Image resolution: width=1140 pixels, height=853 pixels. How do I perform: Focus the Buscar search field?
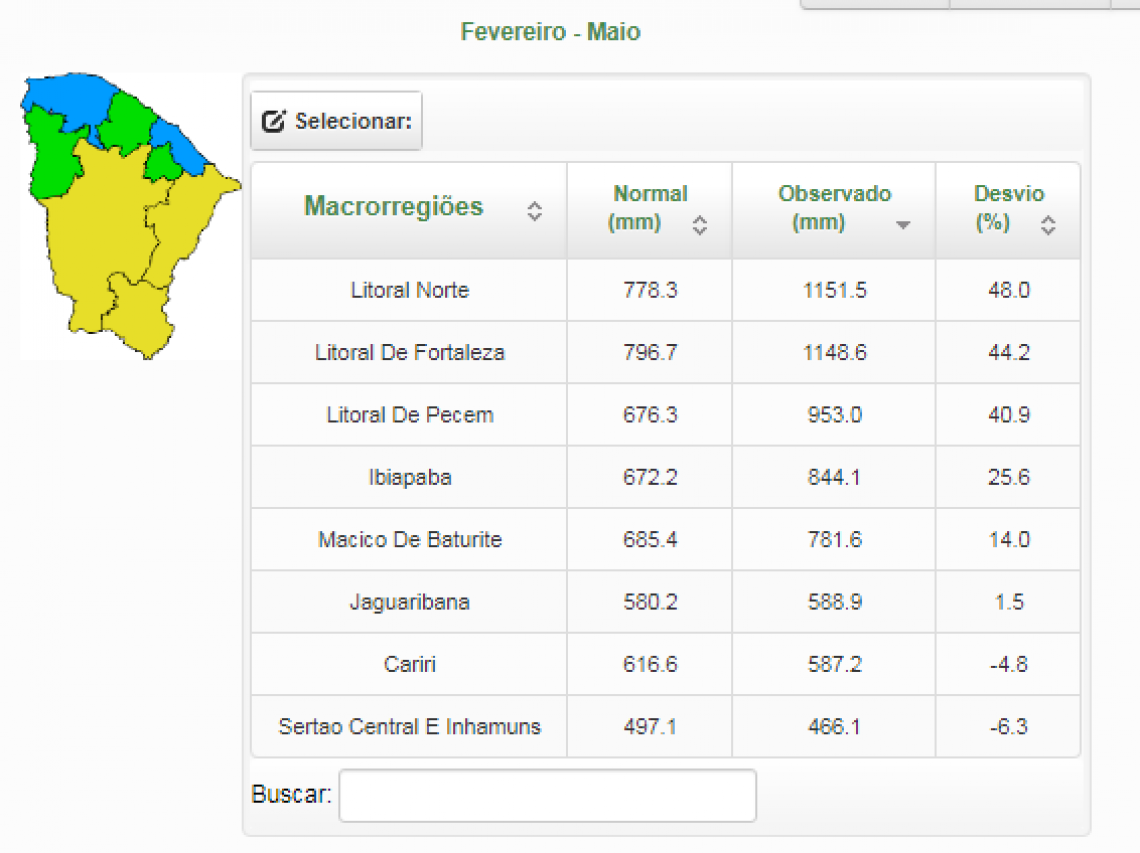(x=547, y=796)
